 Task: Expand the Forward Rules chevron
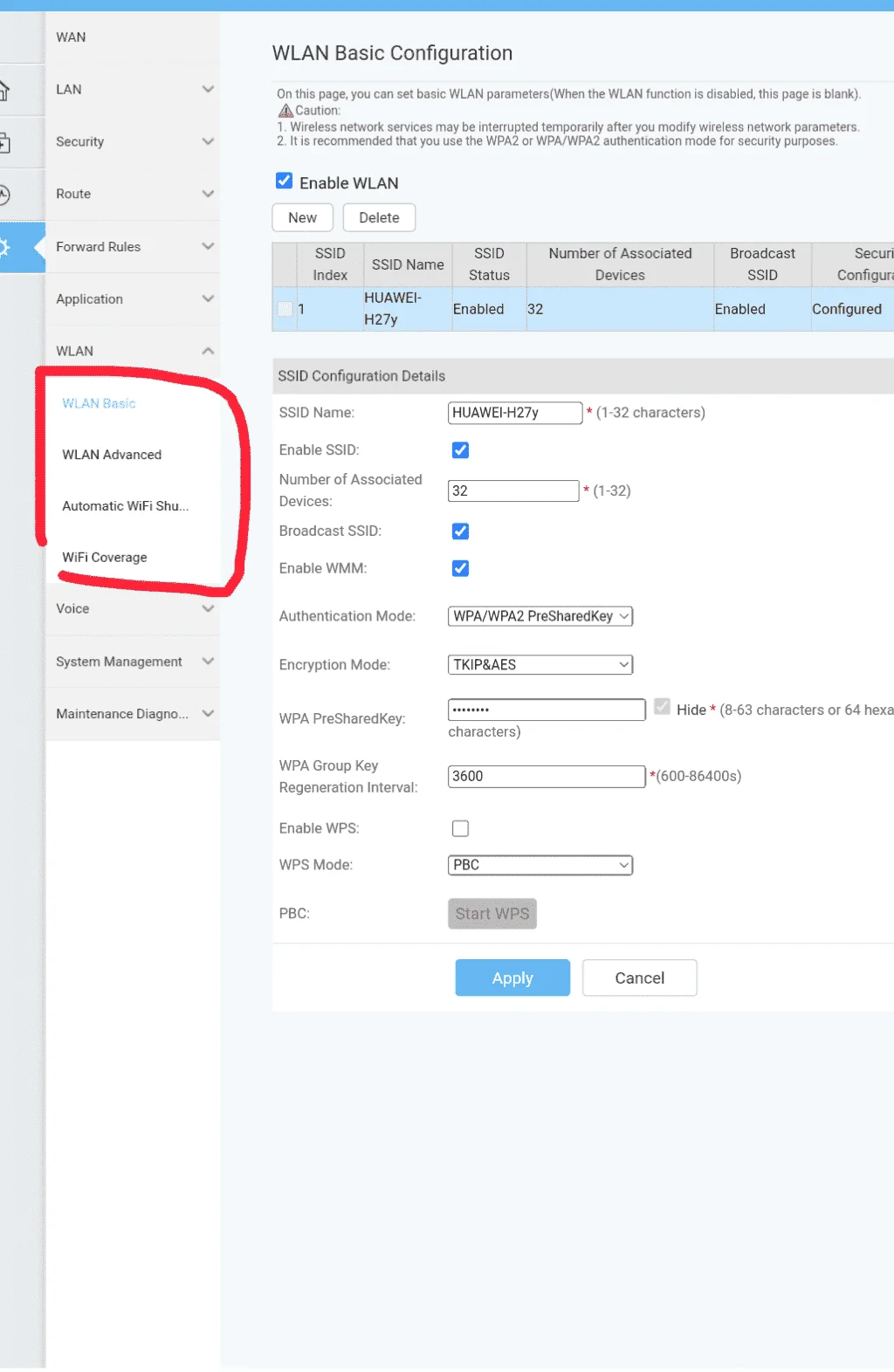pos(208,246)
